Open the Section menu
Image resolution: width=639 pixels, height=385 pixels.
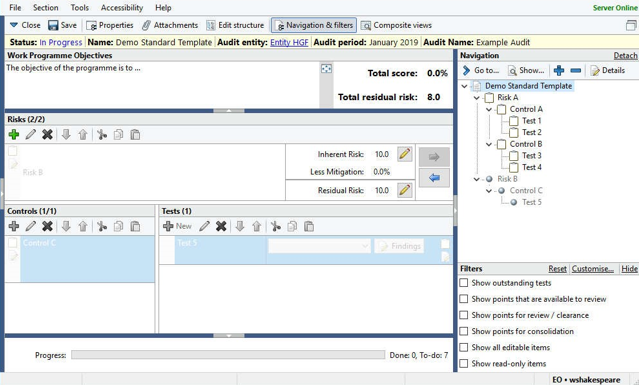[46, 8]
